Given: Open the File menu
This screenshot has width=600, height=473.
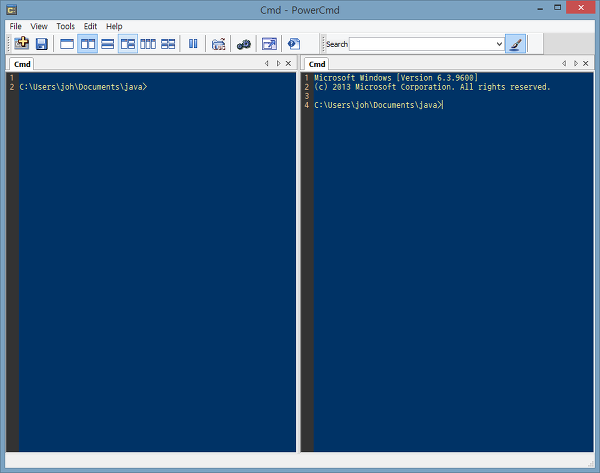Looking at the screenshot, I should tap(15, 26).
